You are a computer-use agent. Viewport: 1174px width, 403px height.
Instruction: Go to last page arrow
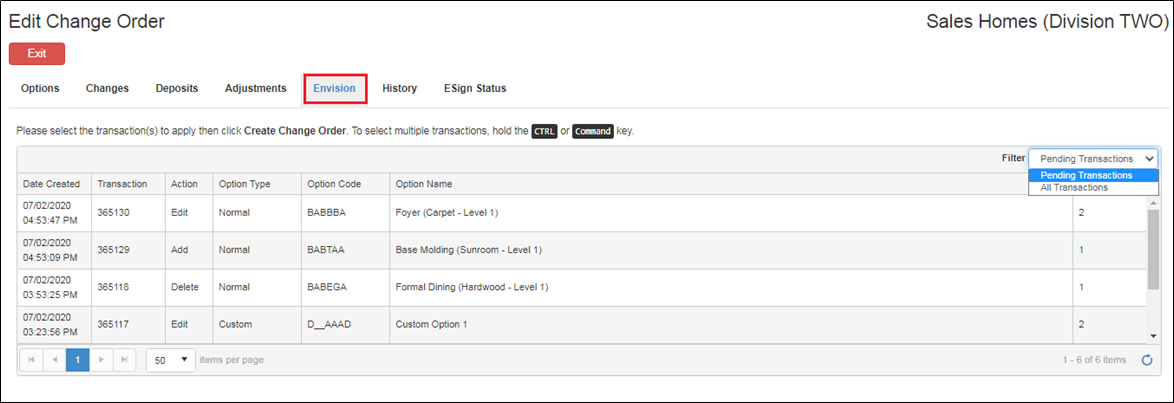point(124,360)
